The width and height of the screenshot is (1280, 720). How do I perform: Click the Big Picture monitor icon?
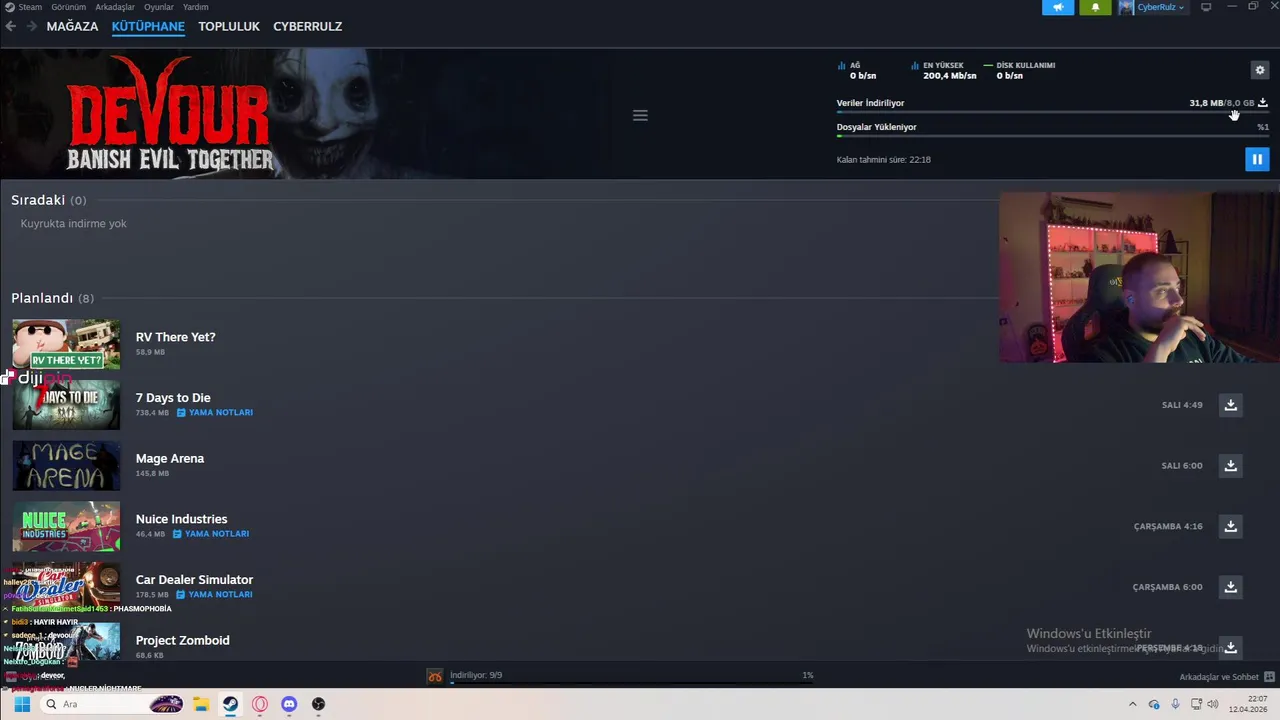[x=1206, y=7]
